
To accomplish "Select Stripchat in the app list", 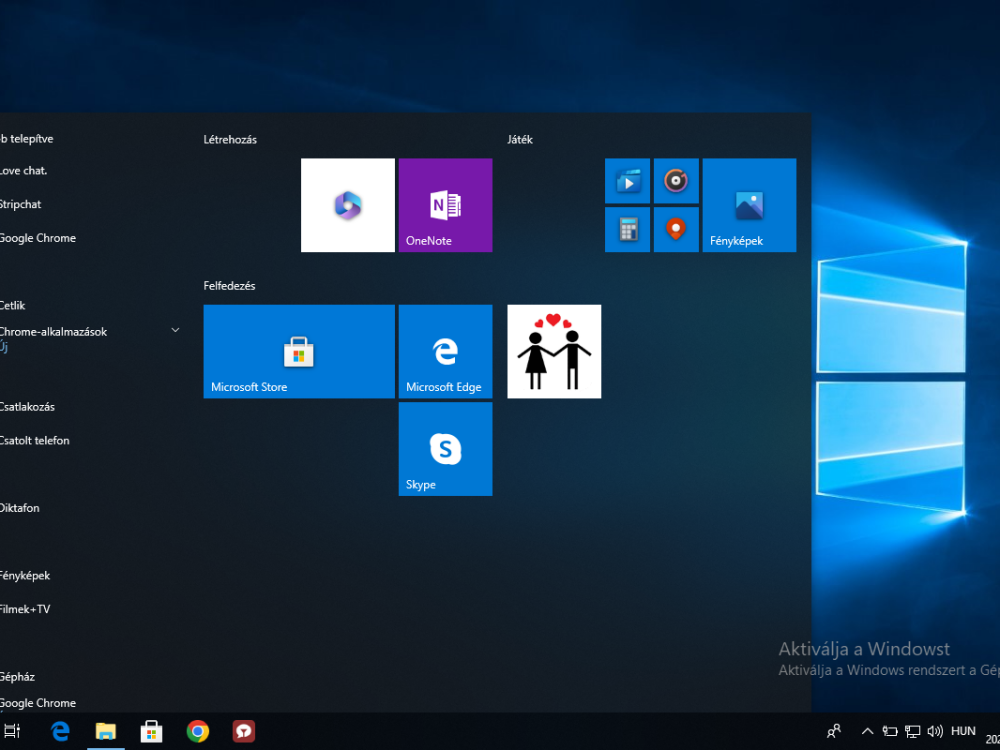I will coord(20,204).
